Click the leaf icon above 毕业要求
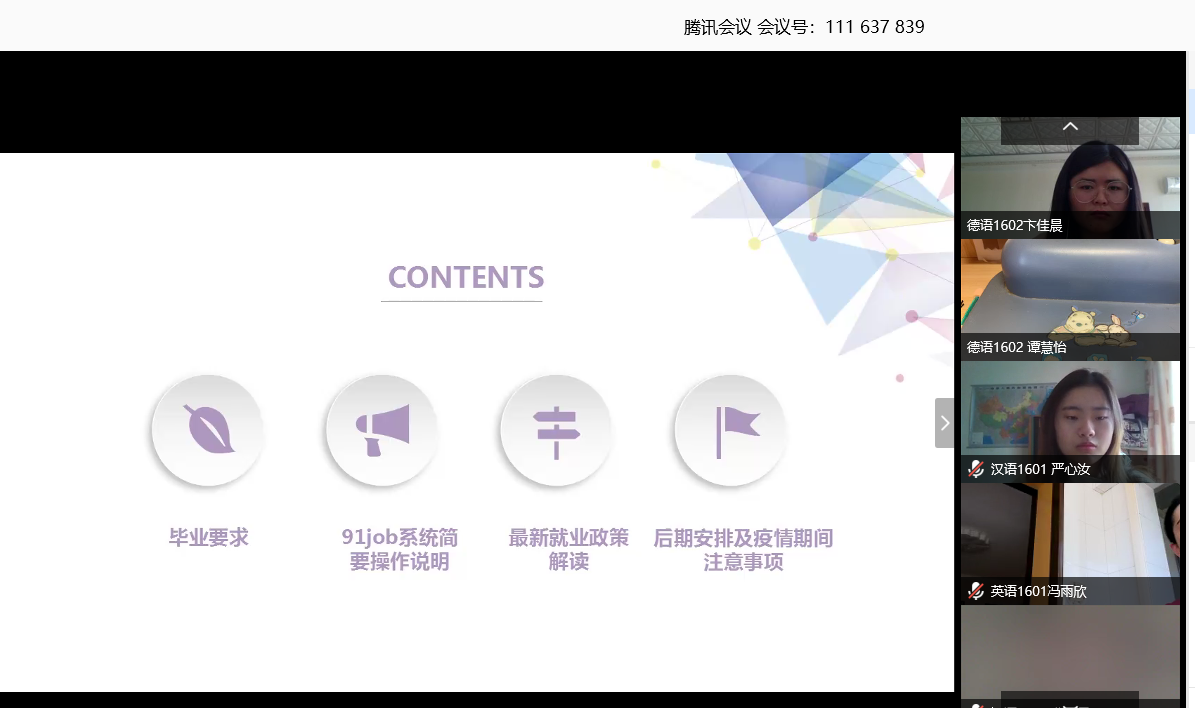 (x=207, y=430)
